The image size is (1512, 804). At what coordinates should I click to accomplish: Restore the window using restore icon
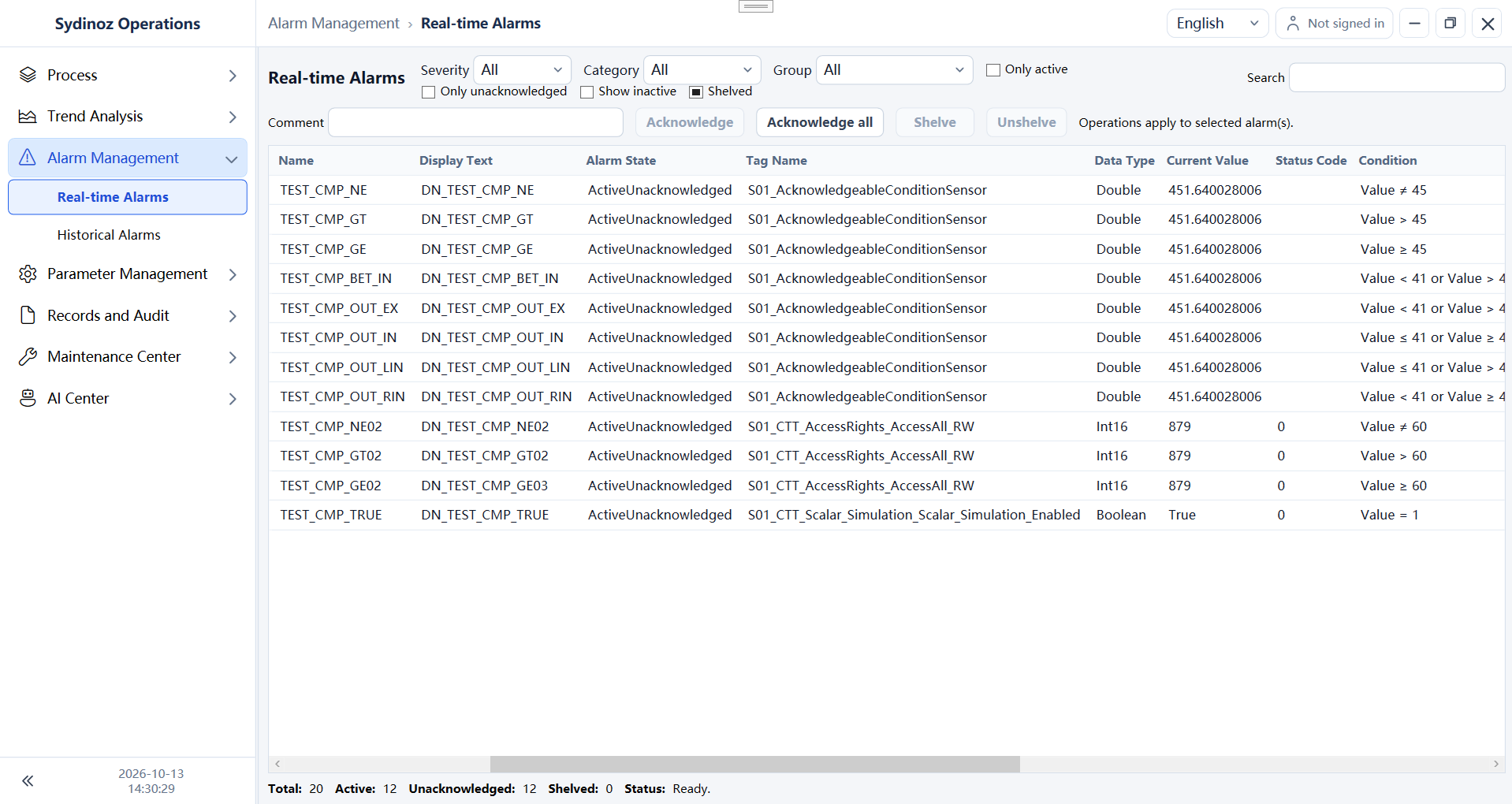click(x=1450, y=24)
